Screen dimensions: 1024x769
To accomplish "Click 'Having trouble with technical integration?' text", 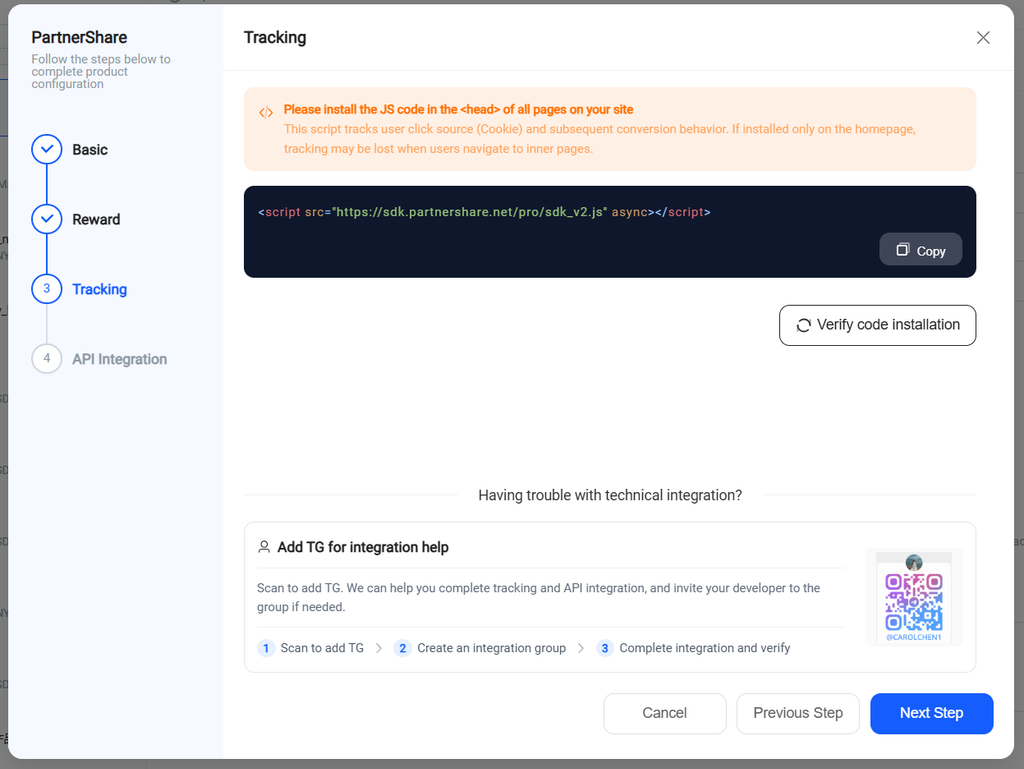I will click(x=610, y=495).
